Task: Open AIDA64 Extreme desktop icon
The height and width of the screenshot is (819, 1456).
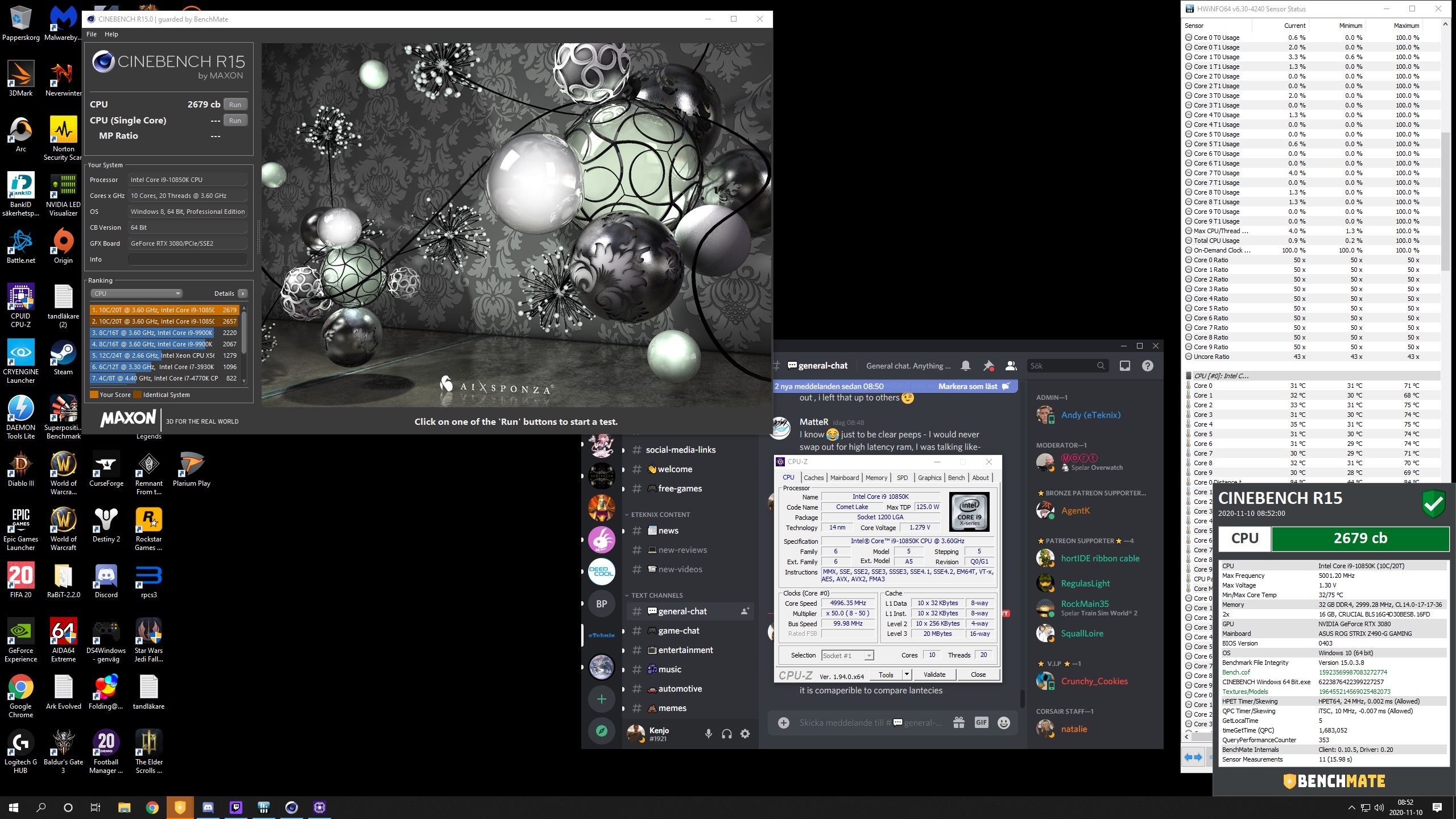Action: 63,640
